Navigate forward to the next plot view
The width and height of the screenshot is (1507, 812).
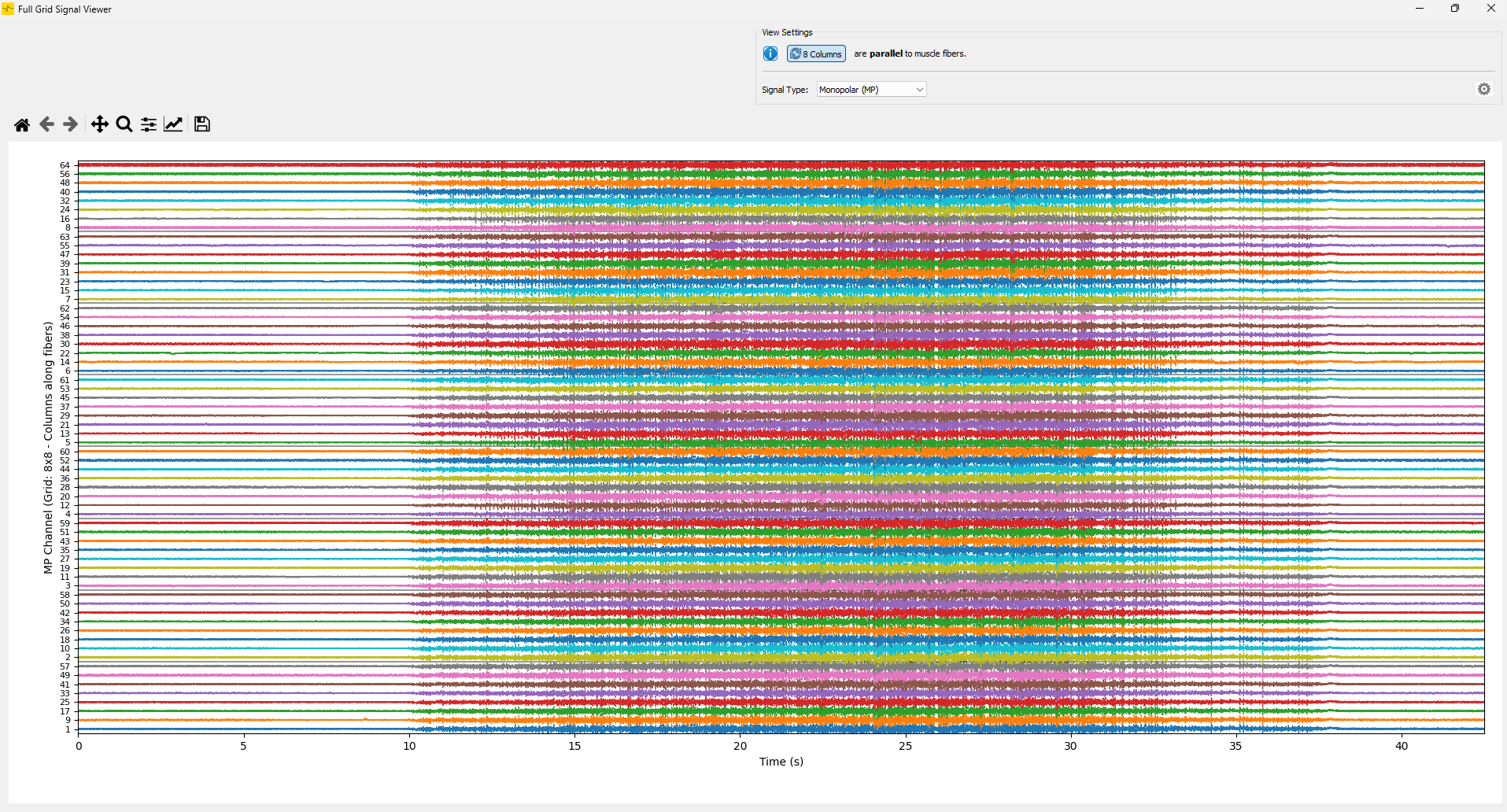(x=69, y=124)
